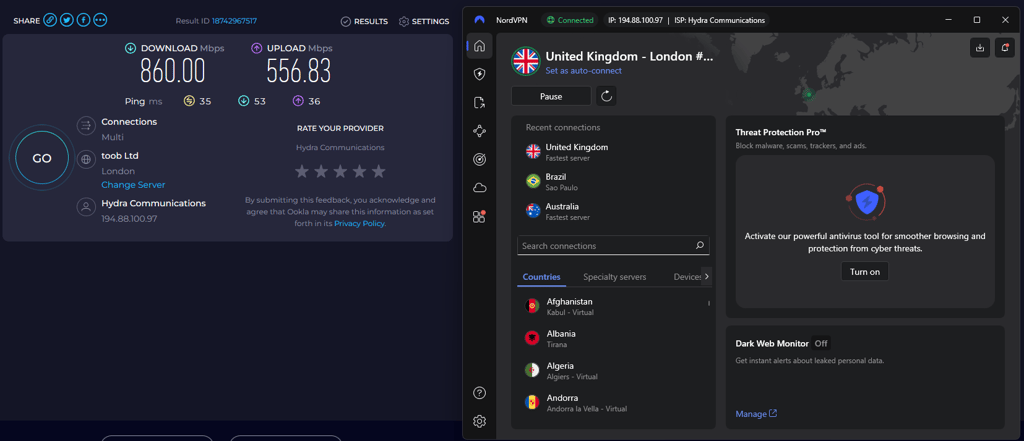Select Australia recent connection
Image resolution: width=1024 pixels, height=441 pixels.
[614, 211]
